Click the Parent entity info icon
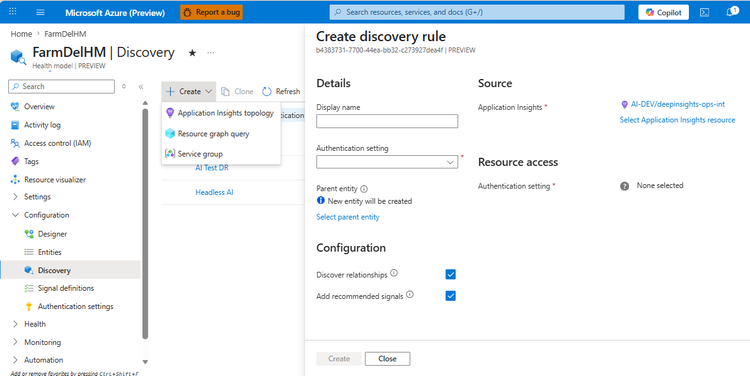This screenshot has width=750, height=376. point(364,189)
